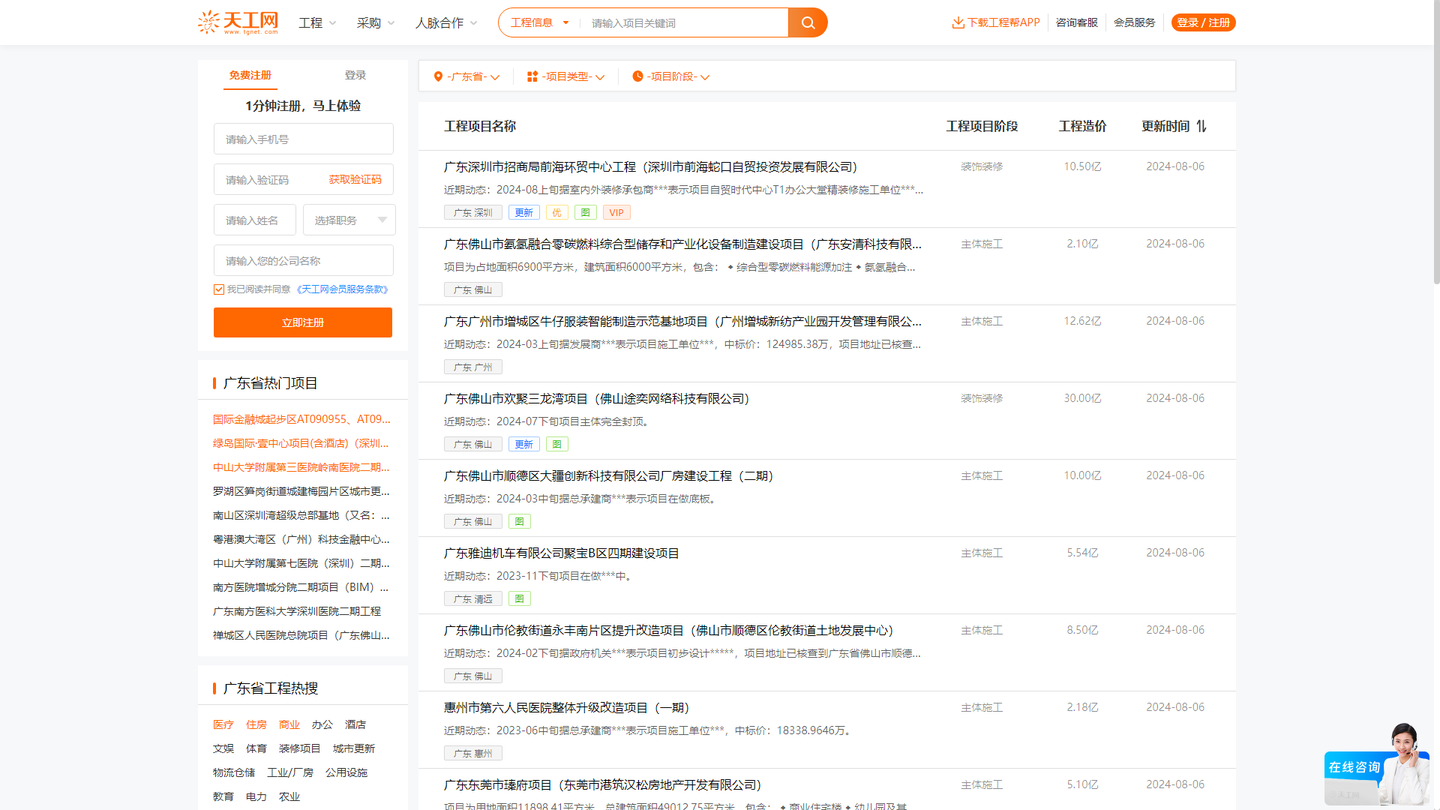Open hot project 广东南方医科大学深圳医院二期工程
The image size is (1440, 810).
click(297, 611)
